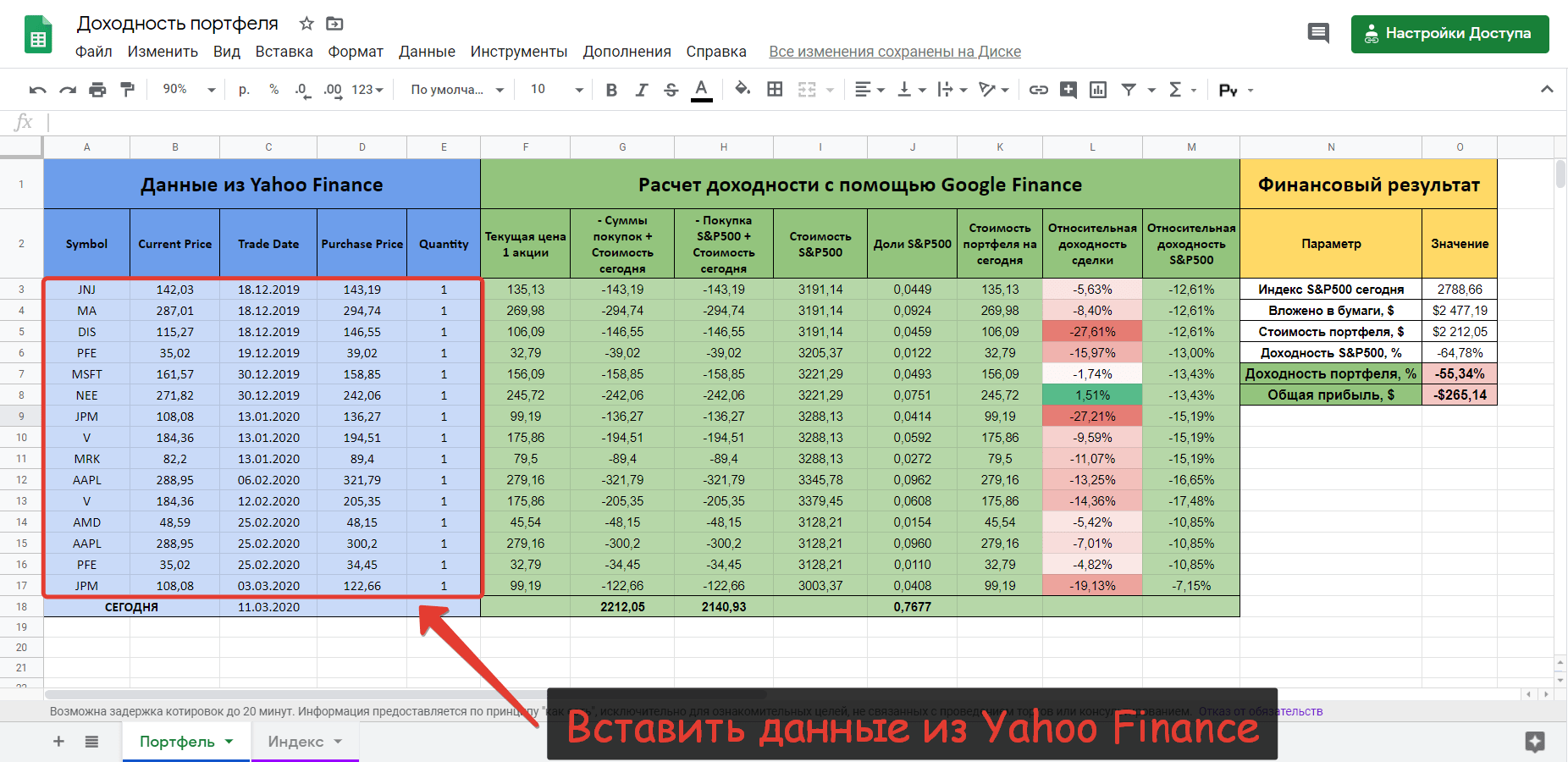Open the Дополнения menu

pyautogui.click(x=627, y=52)
